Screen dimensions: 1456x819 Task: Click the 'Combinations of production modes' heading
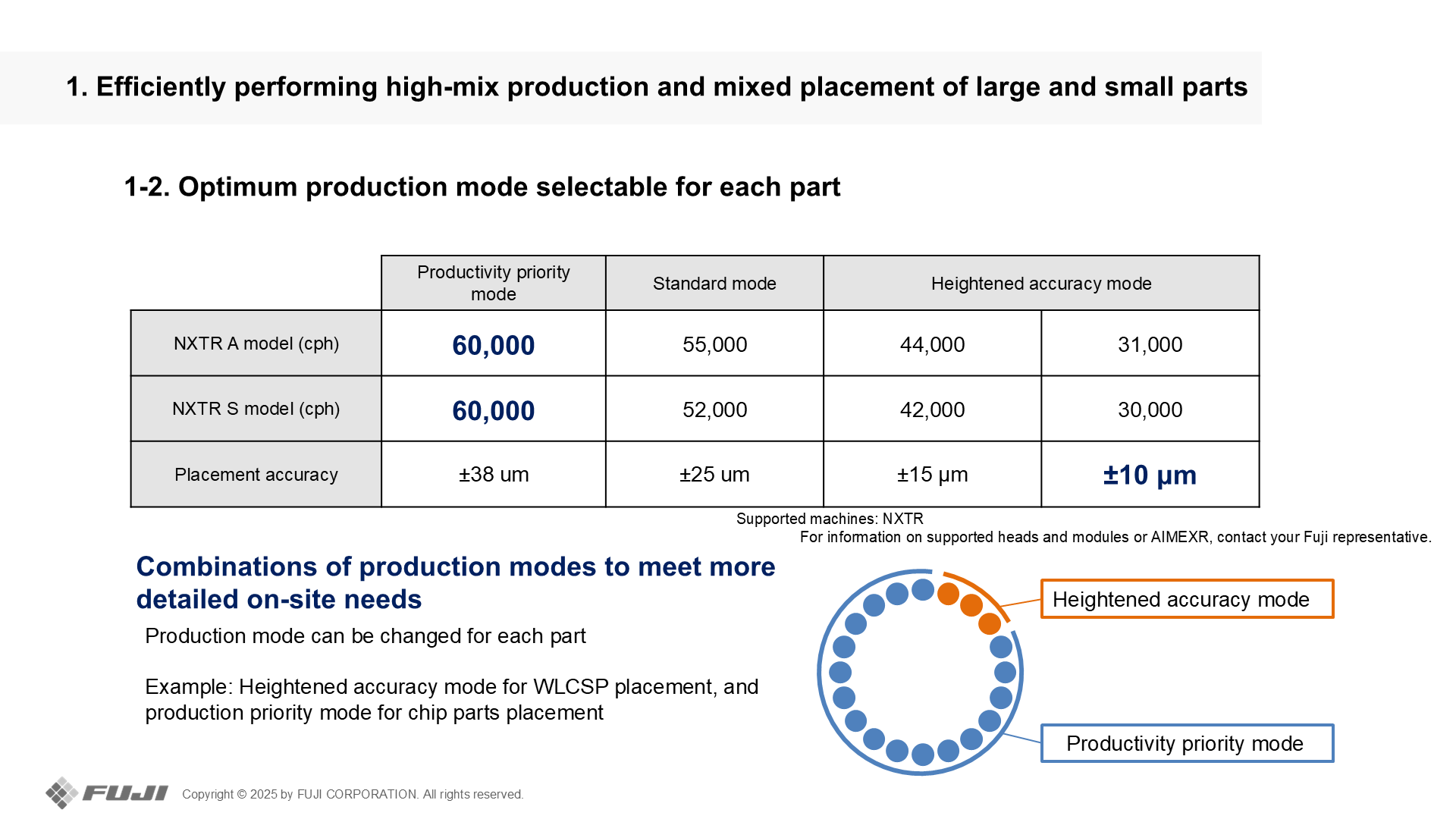[x=456, y=582]
